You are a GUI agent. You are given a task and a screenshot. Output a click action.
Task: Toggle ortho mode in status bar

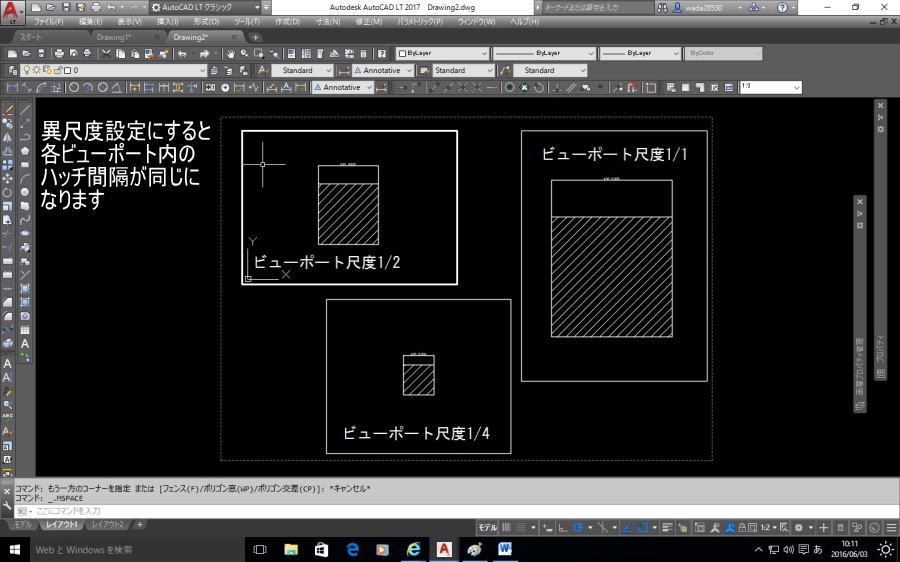(x=563, y=527)
